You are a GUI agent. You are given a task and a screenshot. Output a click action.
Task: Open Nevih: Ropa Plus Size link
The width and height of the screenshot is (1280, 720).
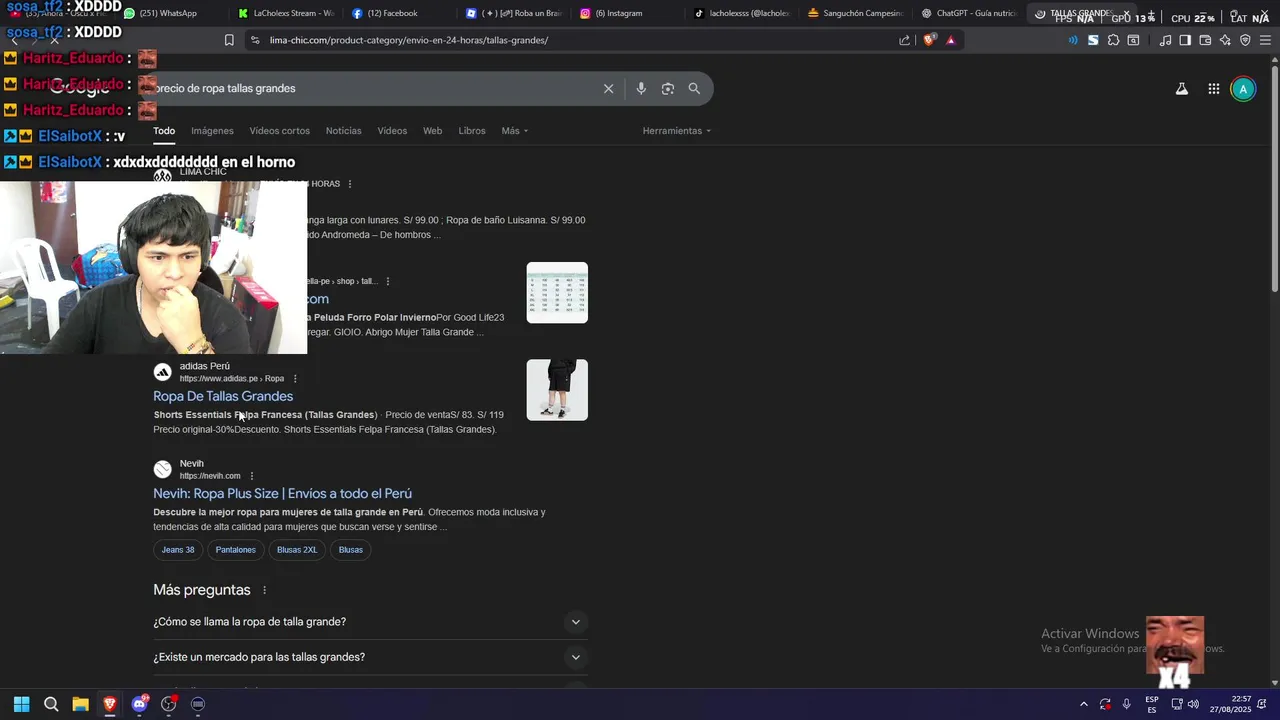click(x=282, y=493)
